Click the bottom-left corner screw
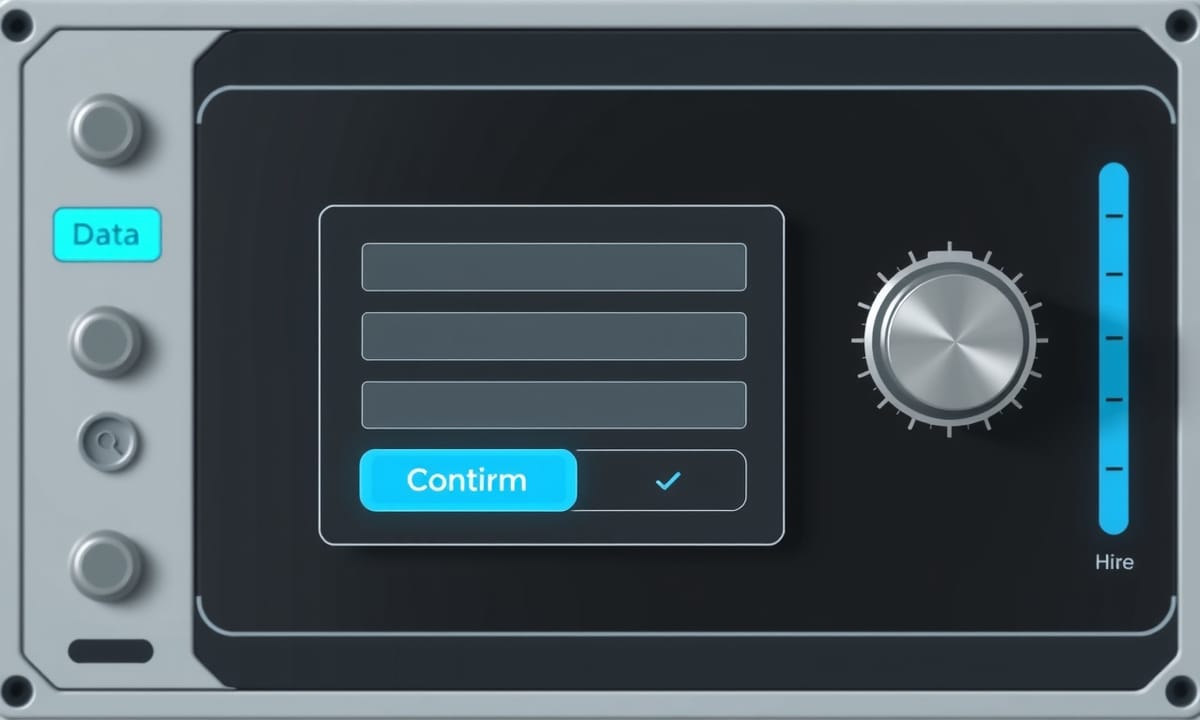The image size is (1200, 720). coord(17,690)
